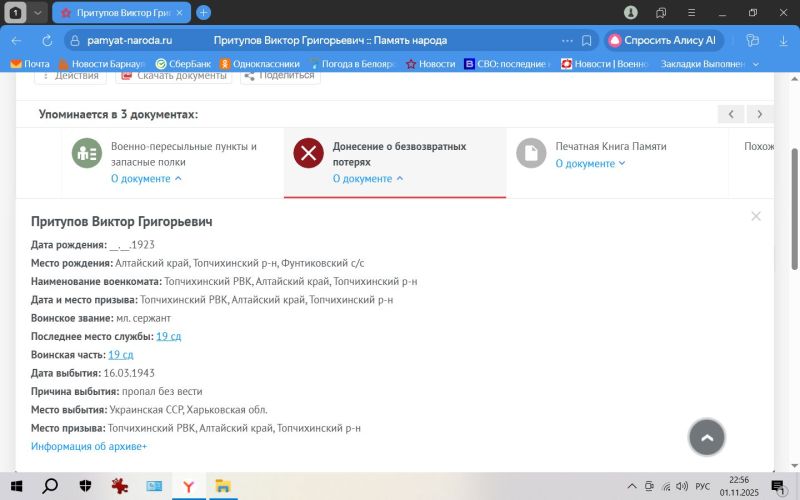Click the page reload icon
This screenshot has width=800, height=500.
[x=47, y=41]
